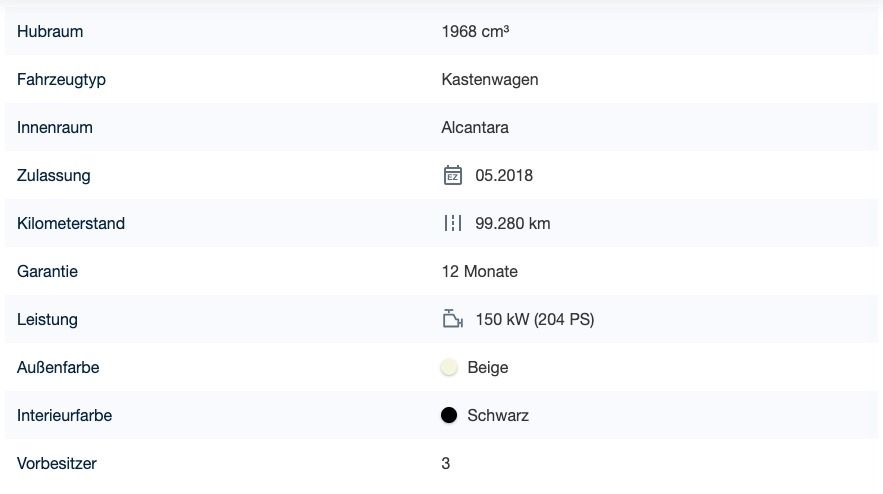Click the Fahrzeugtyp label
This screenshot has height=494, width=883.
(61, 80)
